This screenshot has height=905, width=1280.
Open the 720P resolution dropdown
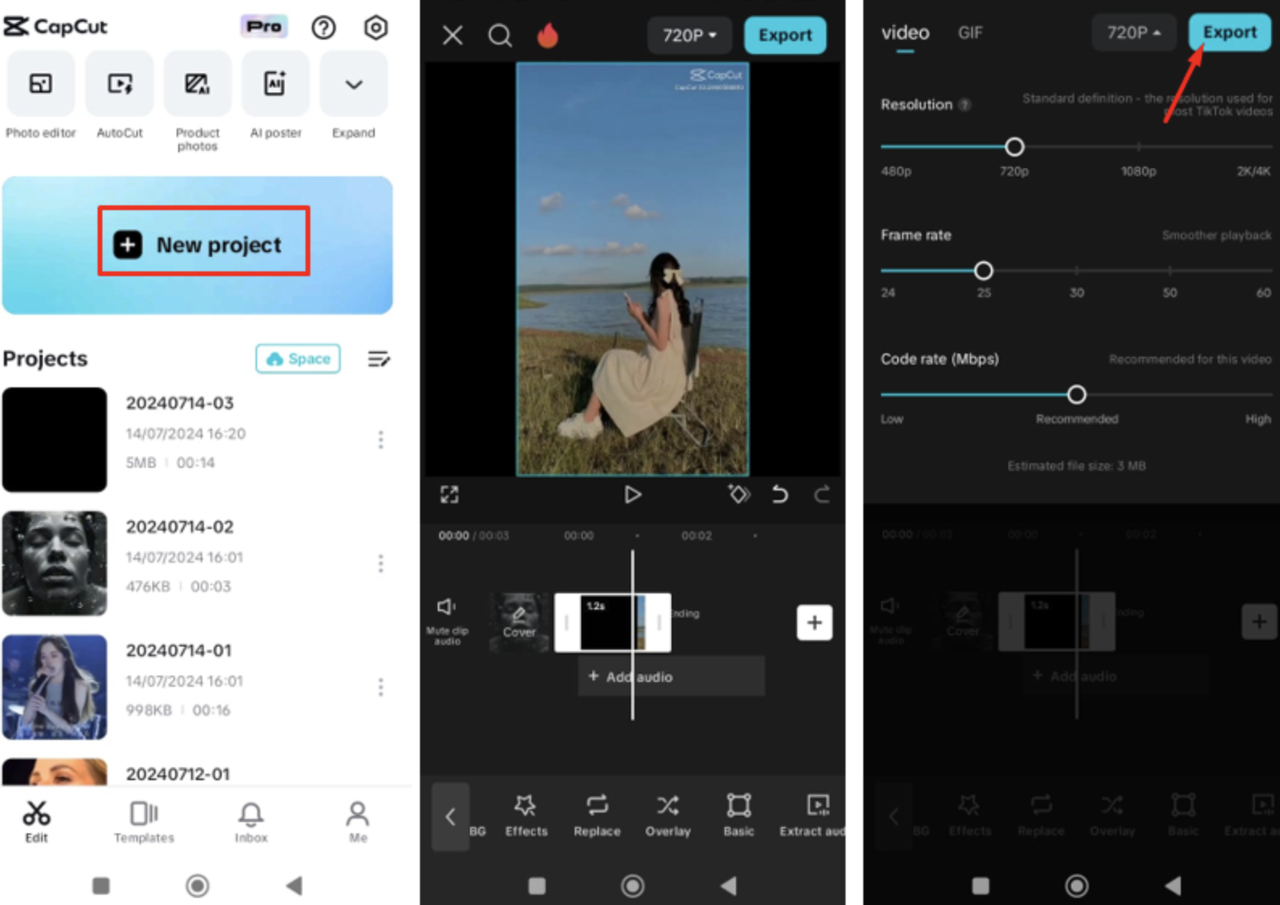[x=688, y=35]
